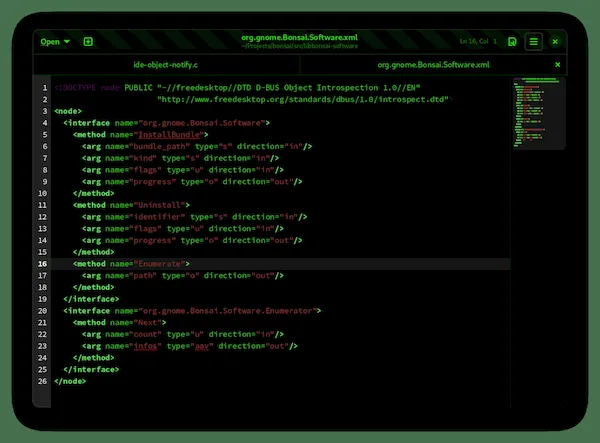Click line number 16 in gutter
This screenshot has width=600, height=443.
[x=42, y=264]
